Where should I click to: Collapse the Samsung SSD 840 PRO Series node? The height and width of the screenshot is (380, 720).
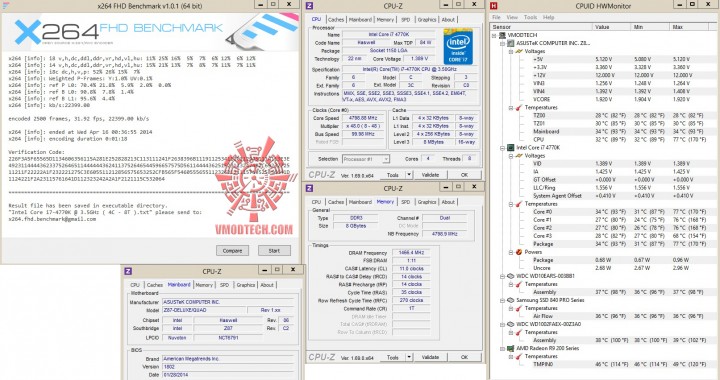pos(502,300)
